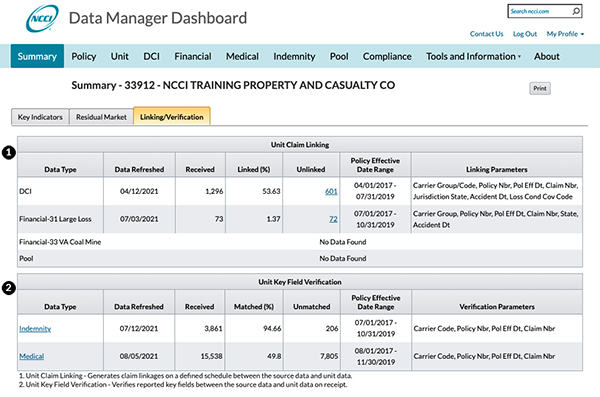Image resolution: width=600 pixels, height=397 pixels.
Task: Click the 08/05/2021 refresh date
Action: [139, 356]
